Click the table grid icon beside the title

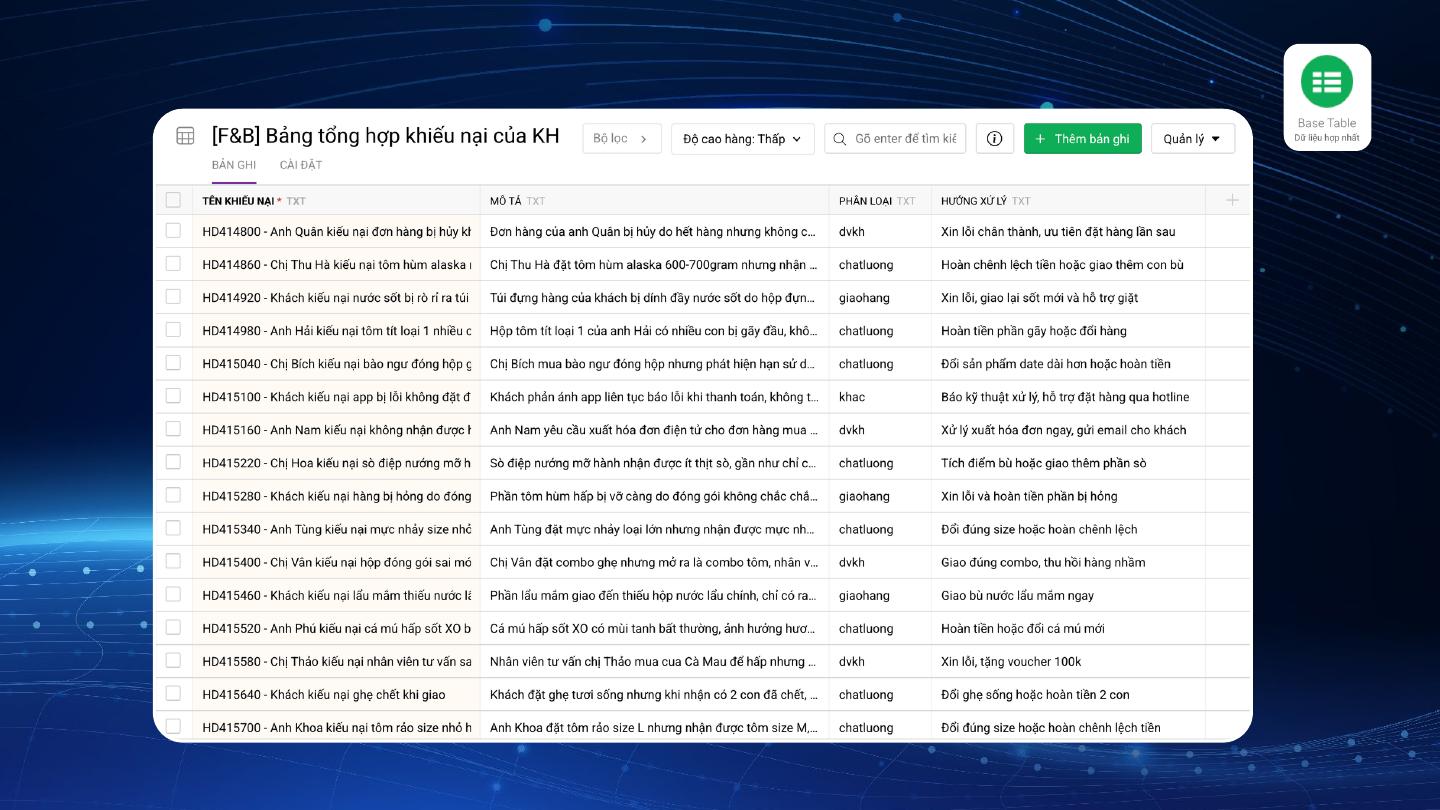click(185, 136)
